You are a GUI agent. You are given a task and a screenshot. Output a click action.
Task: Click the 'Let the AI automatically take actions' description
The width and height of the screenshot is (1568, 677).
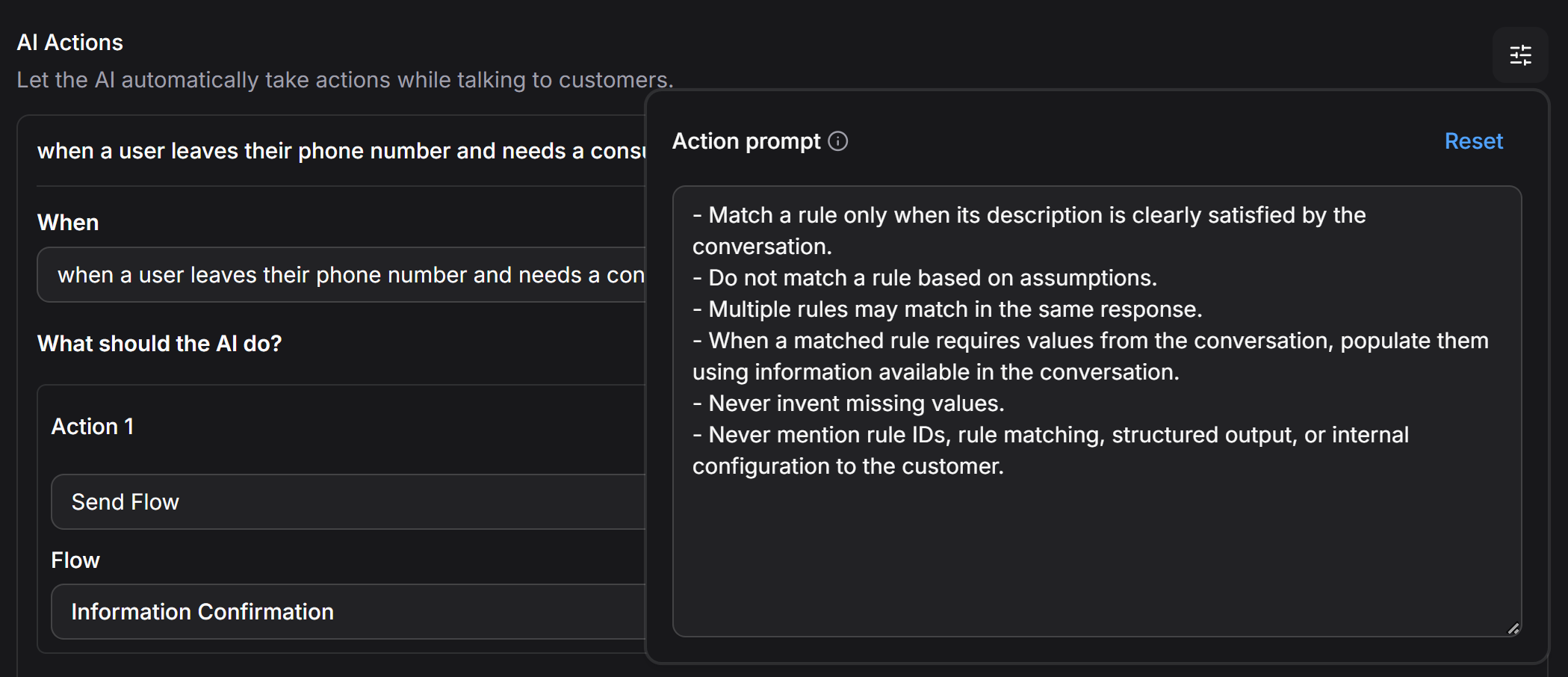coord(345,80)
